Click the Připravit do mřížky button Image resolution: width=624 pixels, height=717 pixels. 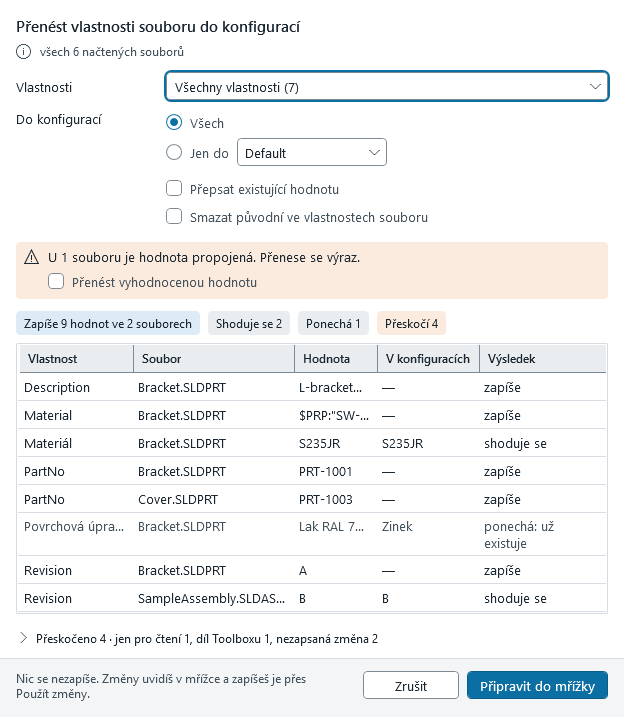coord(538,685)
